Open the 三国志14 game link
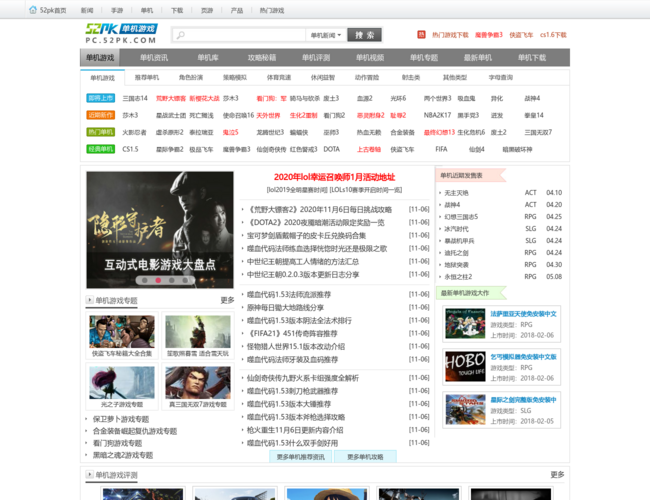This screenshot has height=500, width=650. [x=135, y=98]
